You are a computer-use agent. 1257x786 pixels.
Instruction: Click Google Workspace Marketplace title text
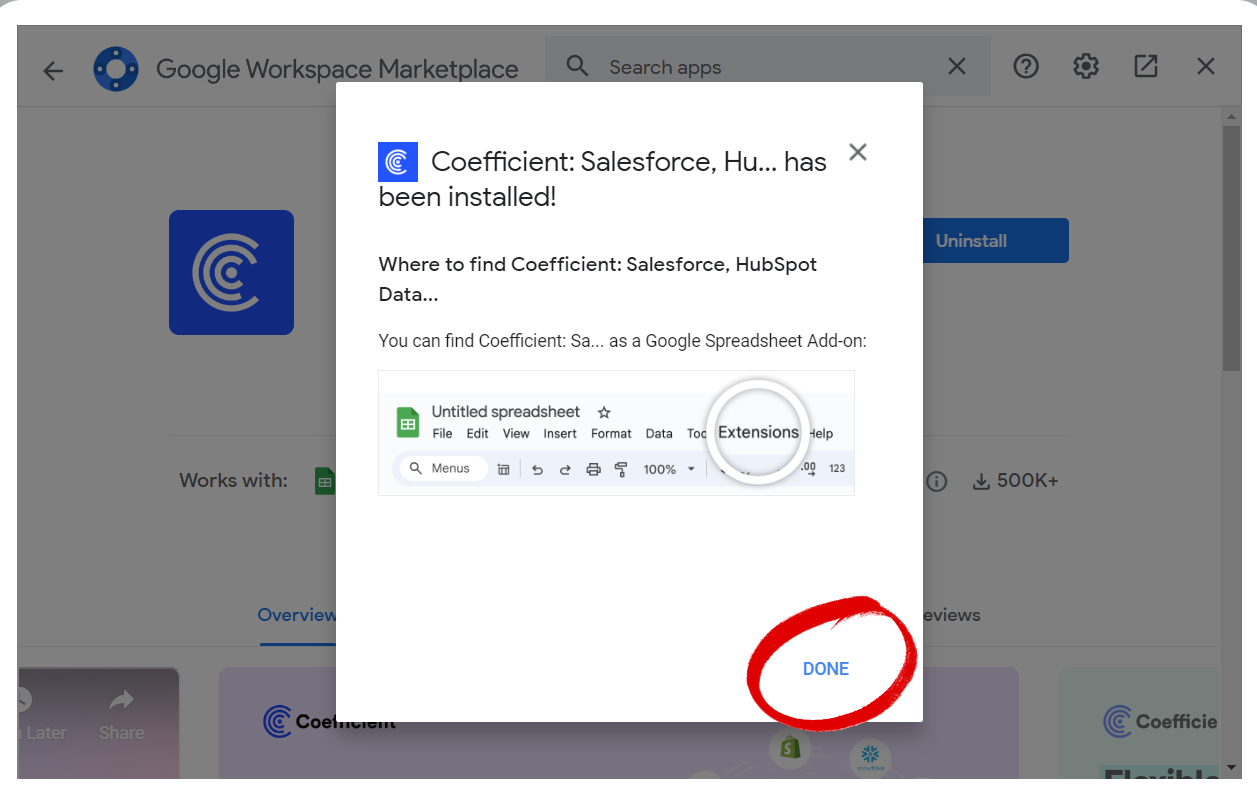[337, 70]
